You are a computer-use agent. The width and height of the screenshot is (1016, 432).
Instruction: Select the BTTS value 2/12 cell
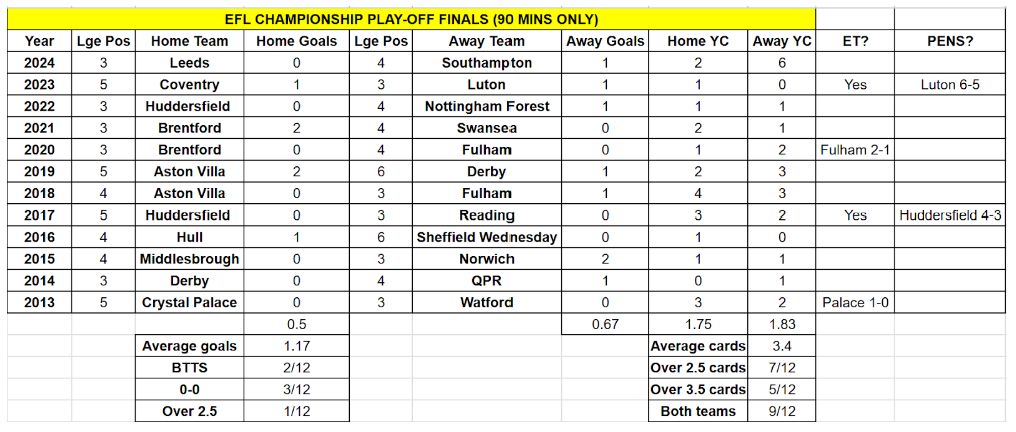[x=297, y=368]
